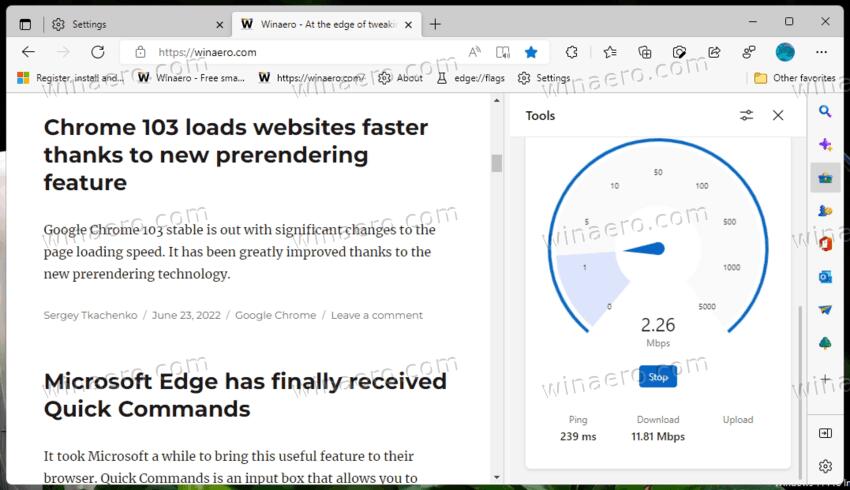Click the Share icon in the toolbar

(x=714, y=52)
